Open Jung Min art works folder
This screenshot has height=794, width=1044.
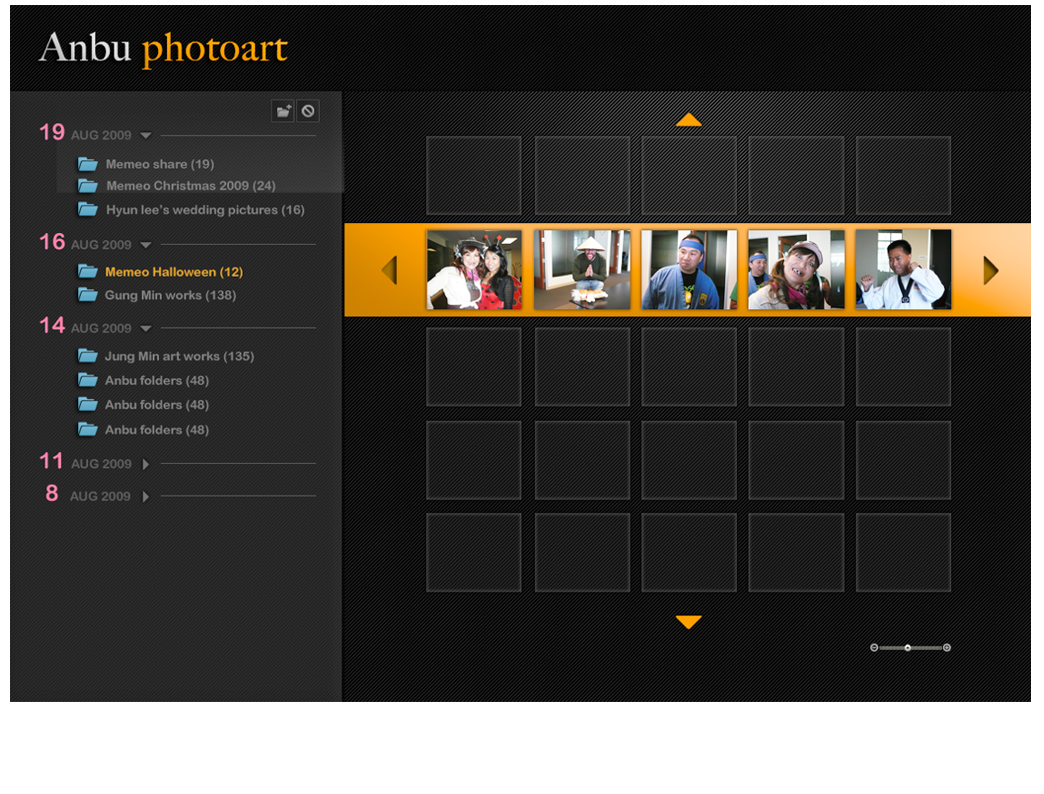(x=178, y=356)
